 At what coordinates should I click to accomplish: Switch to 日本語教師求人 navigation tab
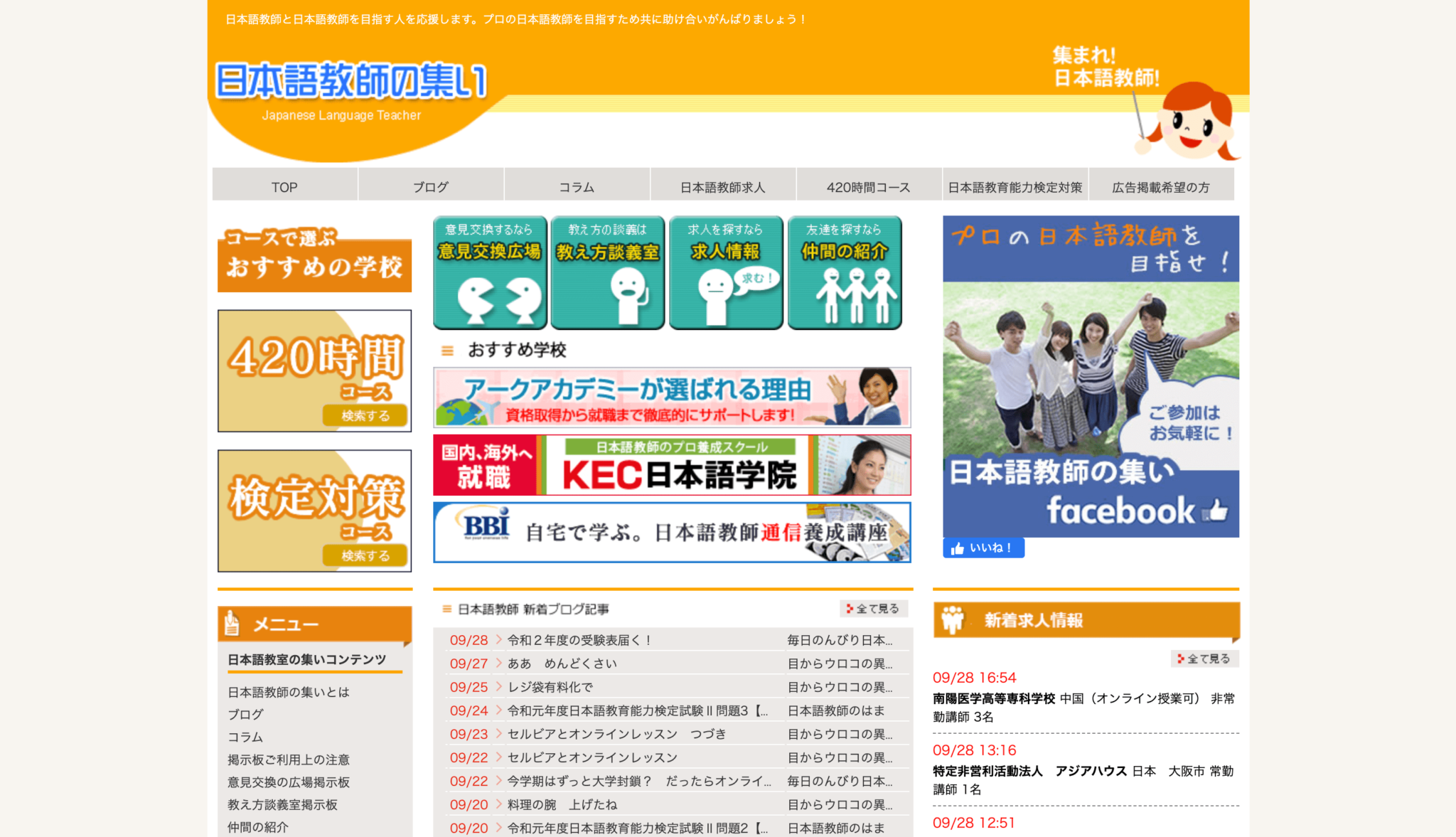point(722,187)
